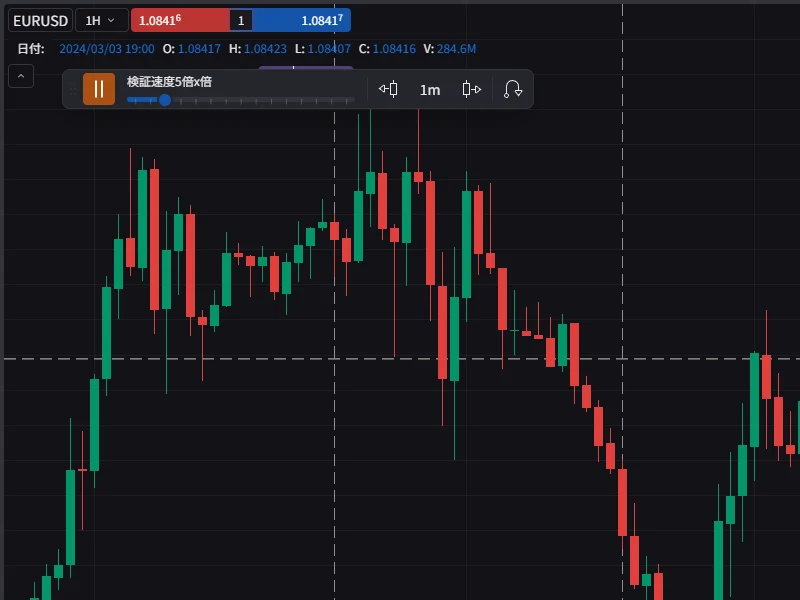Viewport: 800px width, 600px height.
Task: Click the open price value 1.08417
Action: click(199, 49)
